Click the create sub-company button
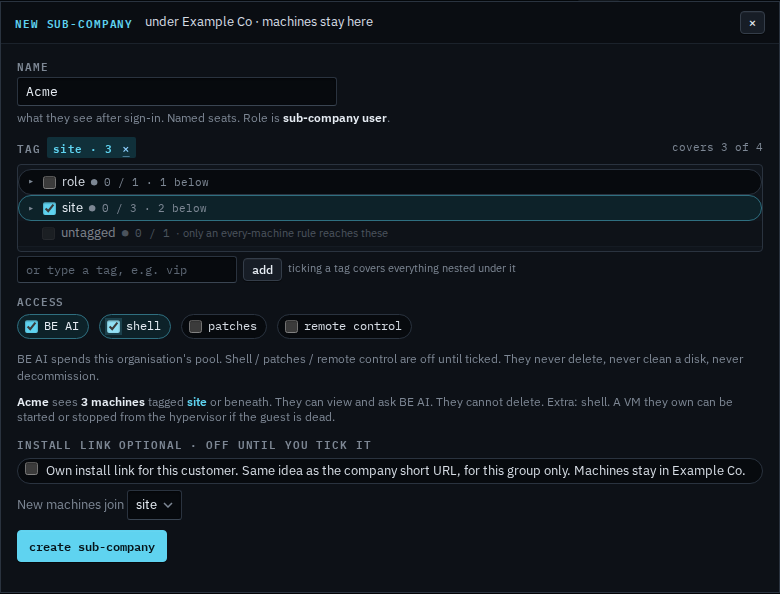The height and width of the screenshot is (594, 780). pos(92,546)
